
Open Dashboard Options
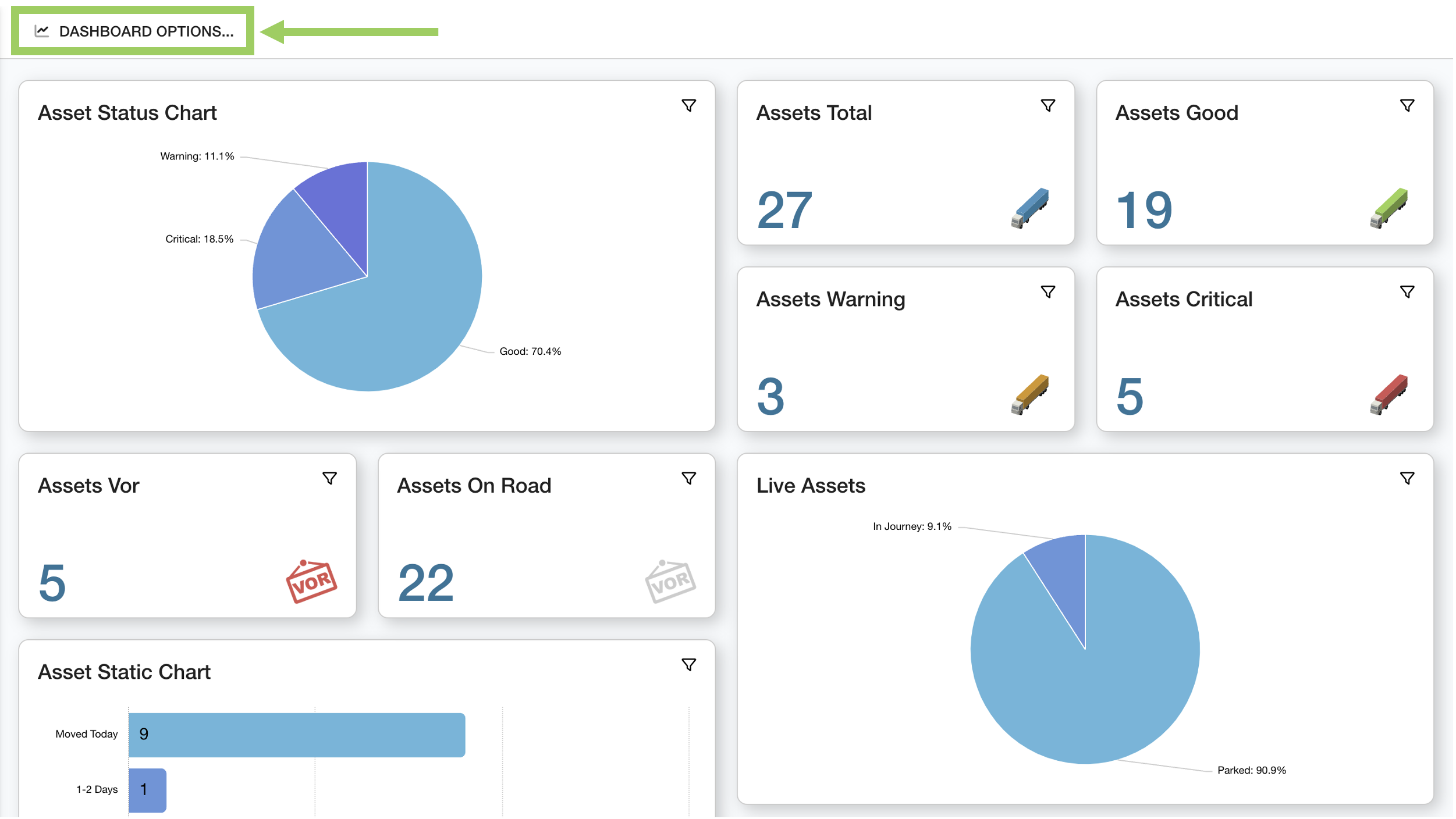tap(146, 31)
